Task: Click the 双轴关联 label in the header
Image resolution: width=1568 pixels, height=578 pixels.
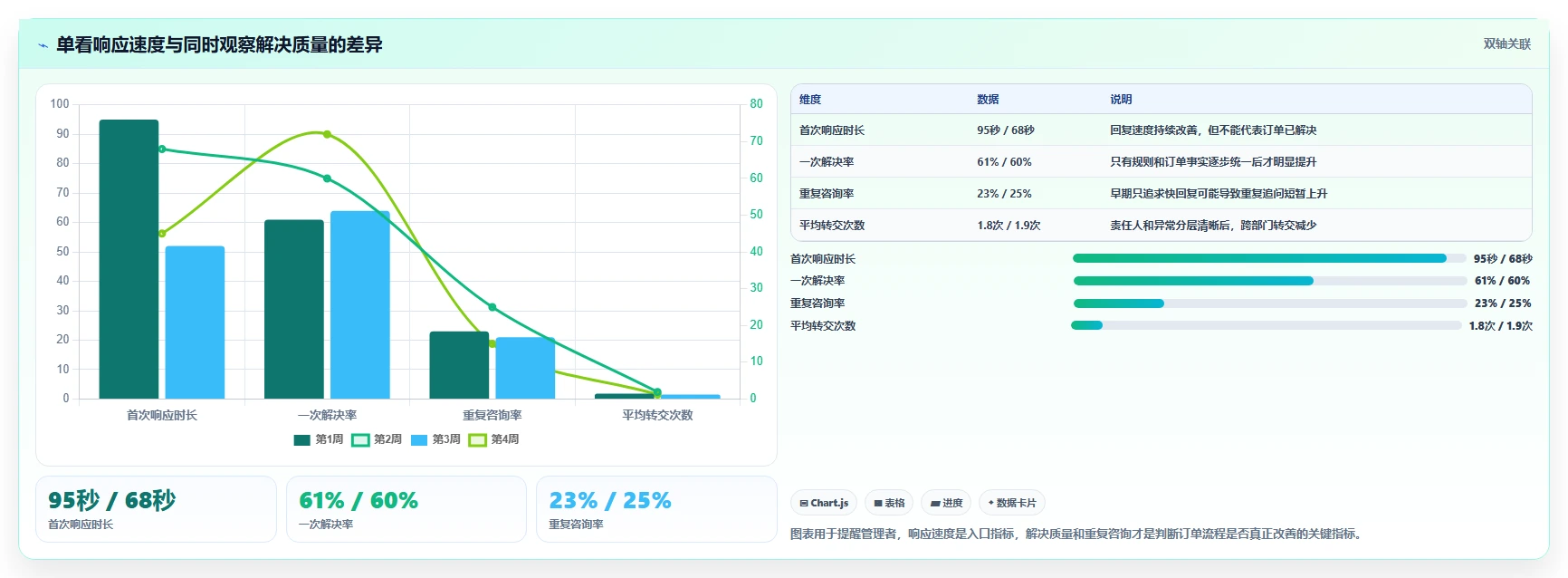Action: [1506, 44]
